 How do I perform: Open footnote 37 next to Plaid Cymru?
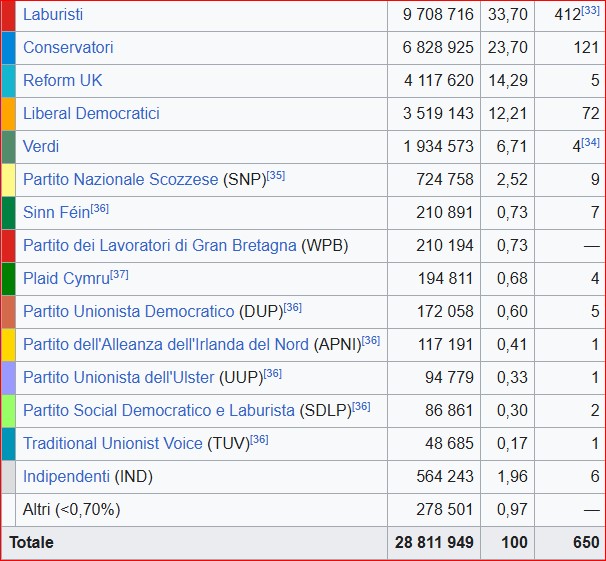point(120,275)
